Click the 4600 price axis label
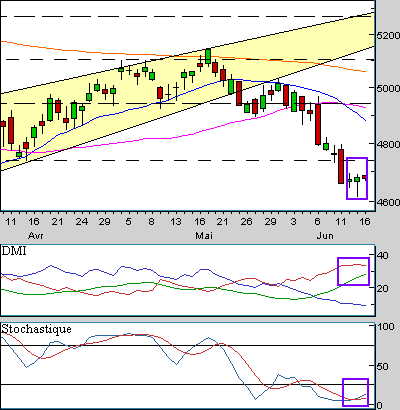This screenshot has width=400, height=410. pos(388,202)
